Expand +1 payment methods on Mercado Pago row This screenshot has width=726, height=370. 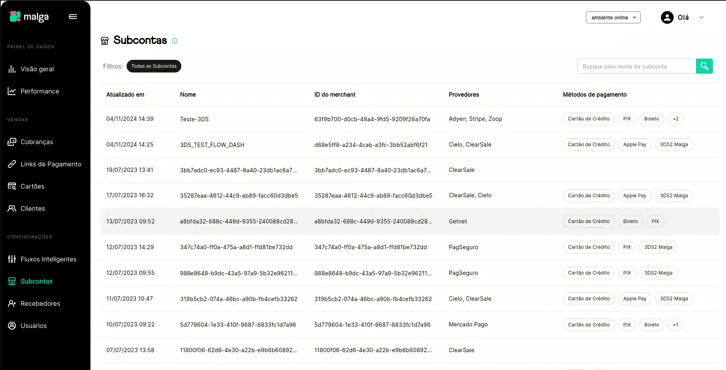(x=676, y=325)
